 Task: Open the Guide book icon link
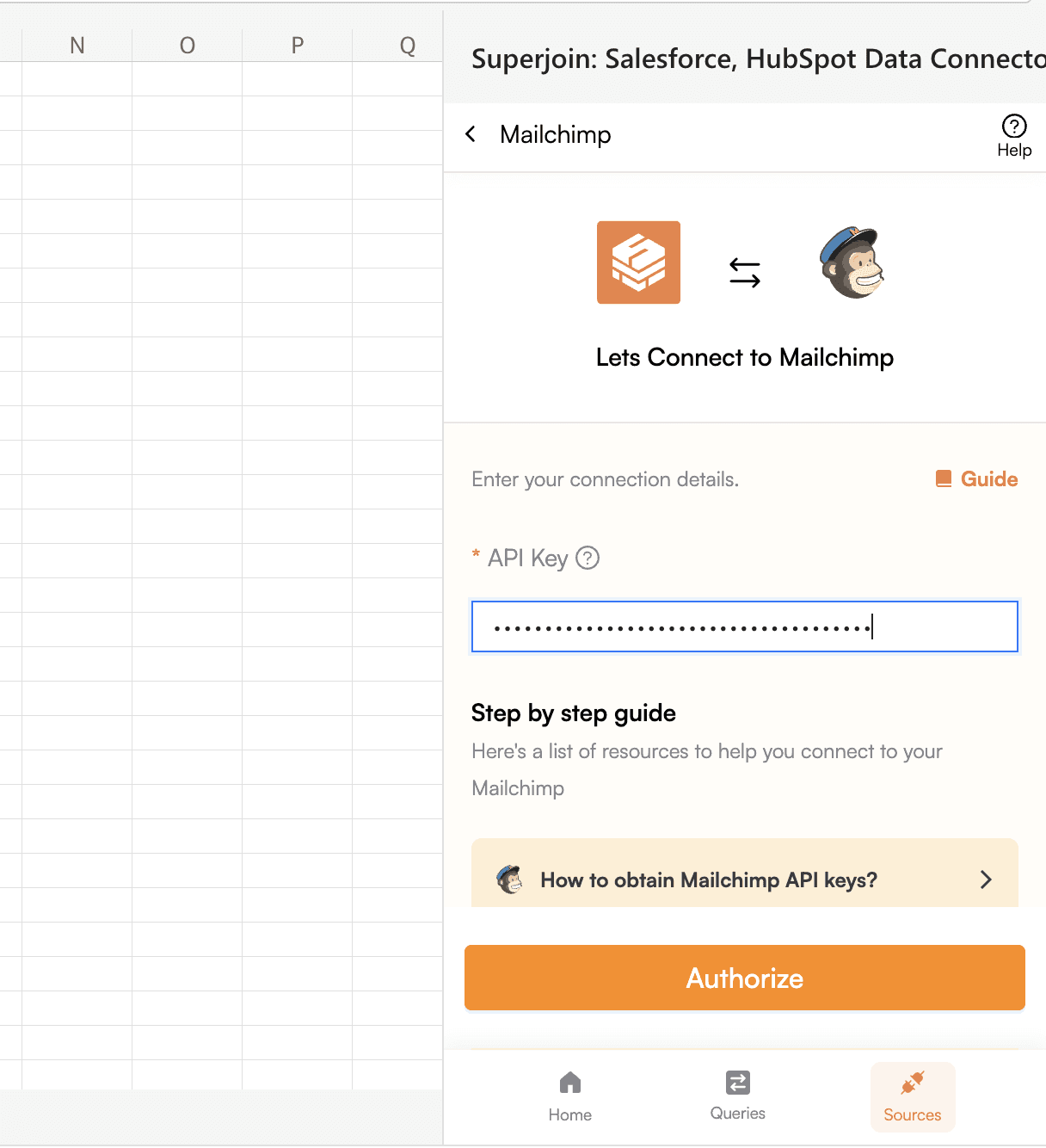(x=976, y=479)
